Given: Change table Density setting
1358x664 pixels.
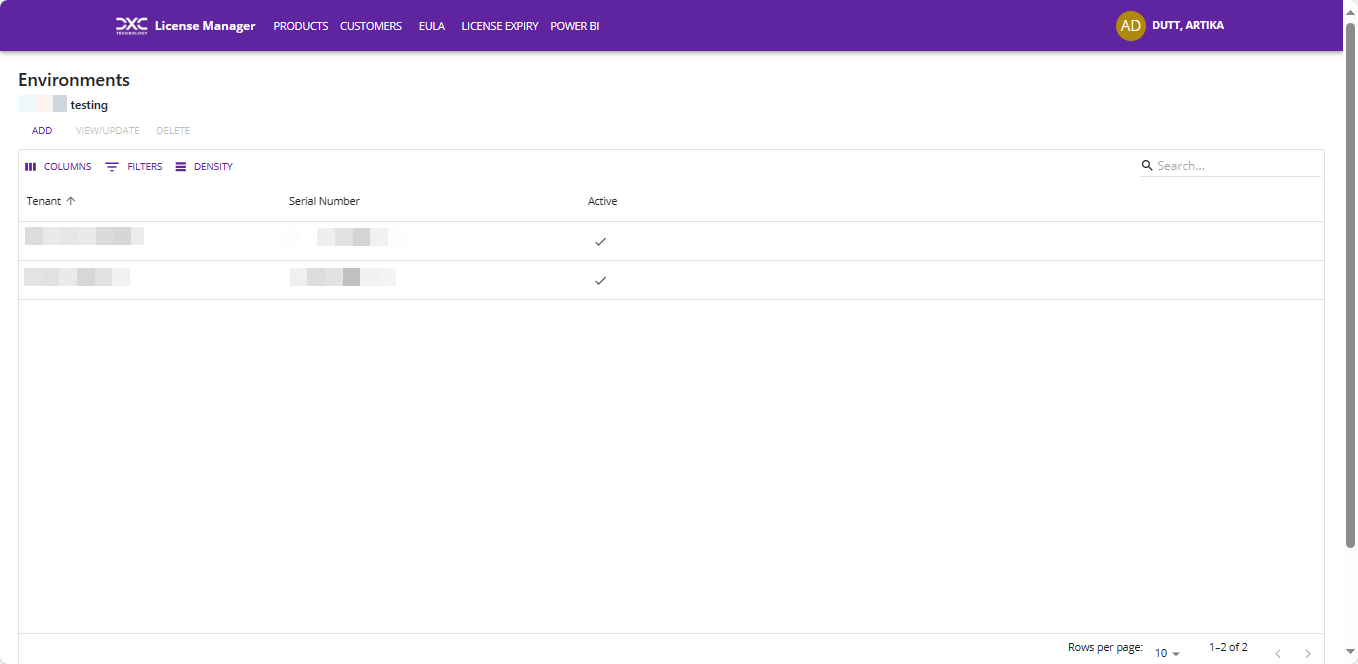Looking at the screenshot, I should 204,167.
